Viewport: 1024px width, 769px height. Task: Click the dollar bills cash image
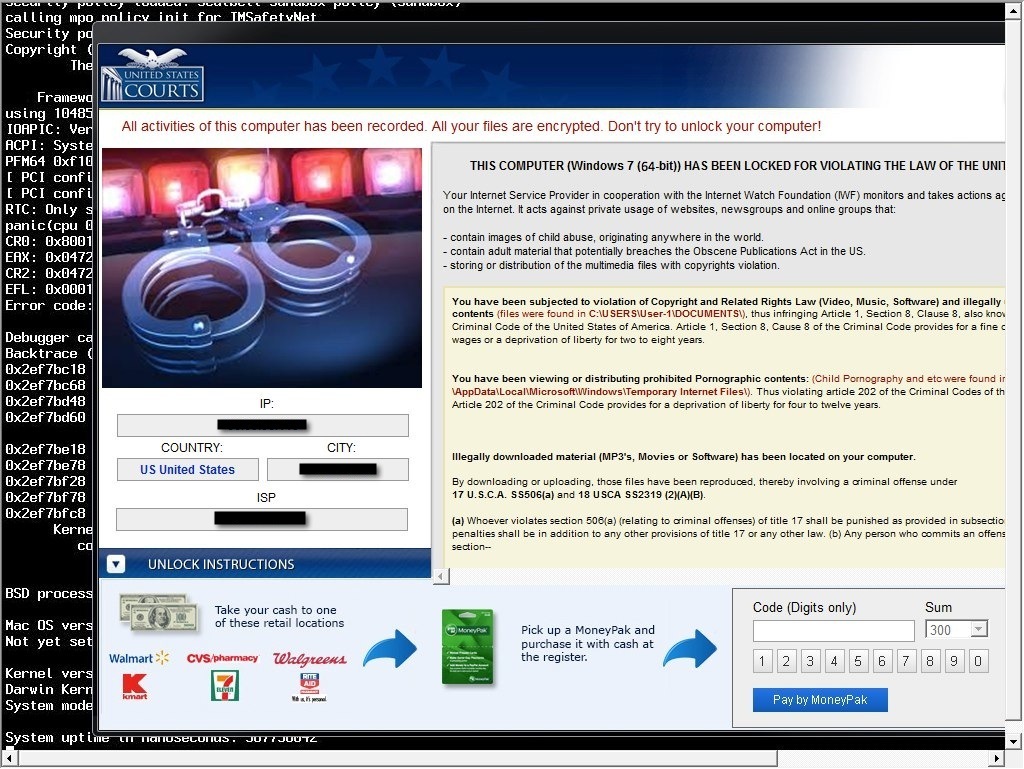click(x=159, y=612)
